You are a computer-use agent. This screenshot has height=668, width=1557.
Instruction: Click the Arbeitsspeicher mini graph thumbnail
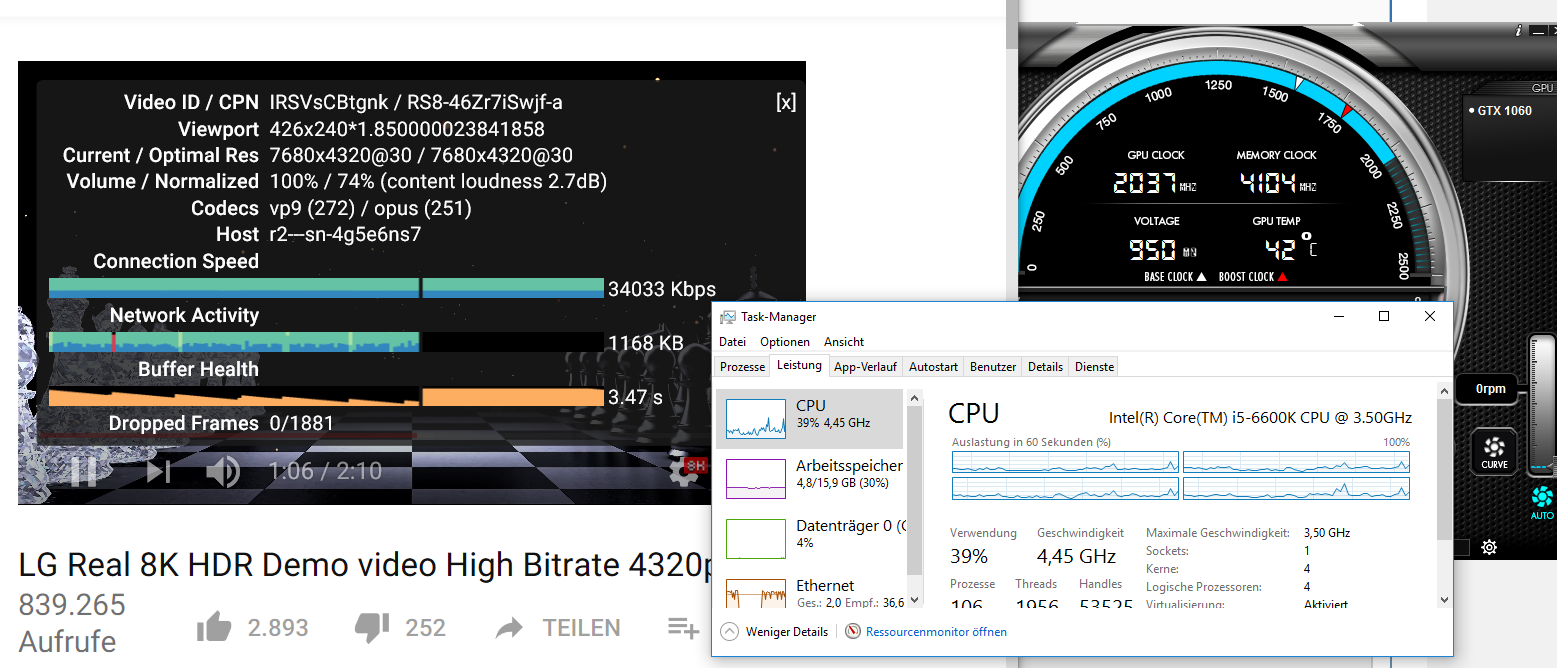pos(756,479)
